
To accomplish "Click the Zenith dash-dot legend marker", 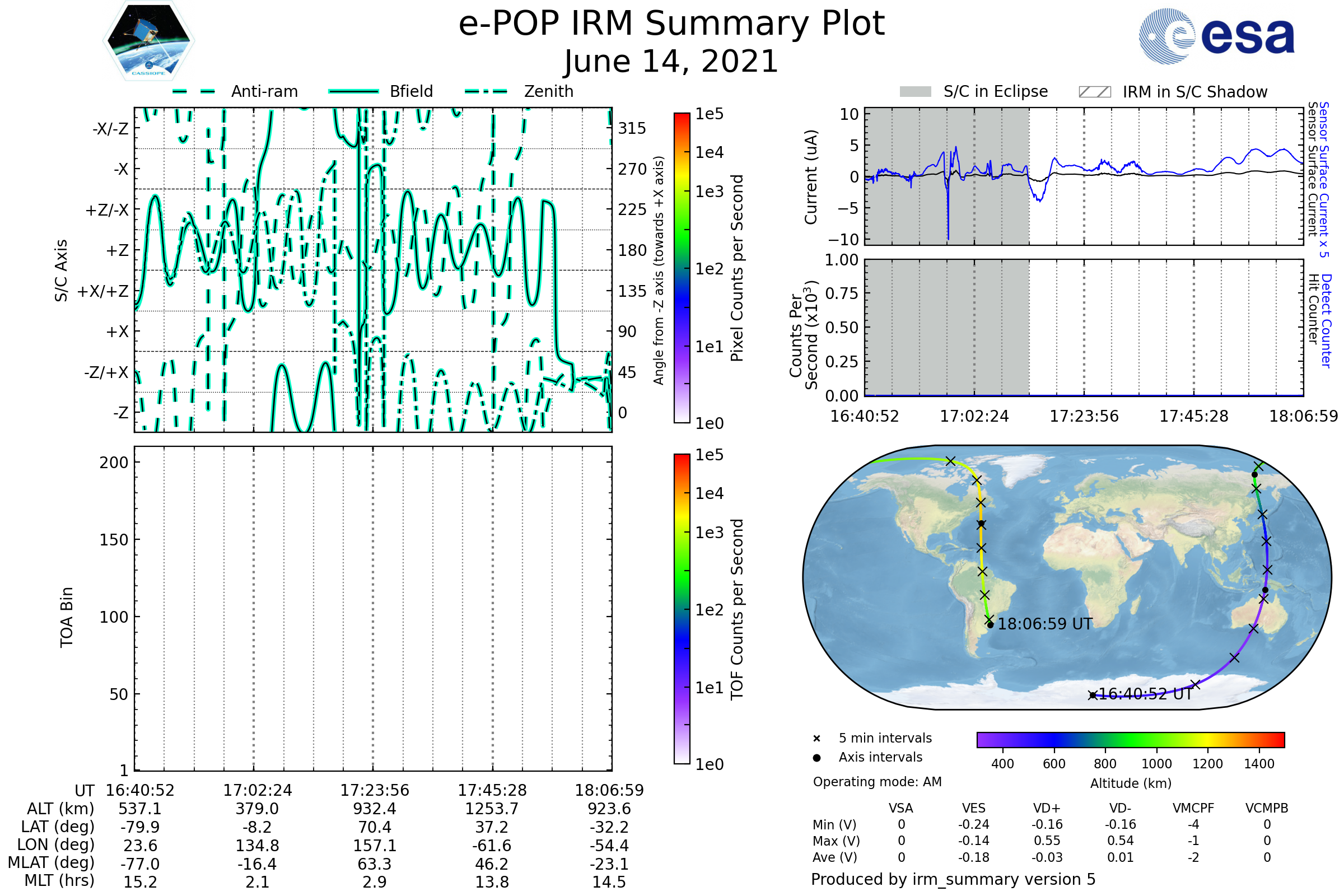I will click(x=486, y=91).
